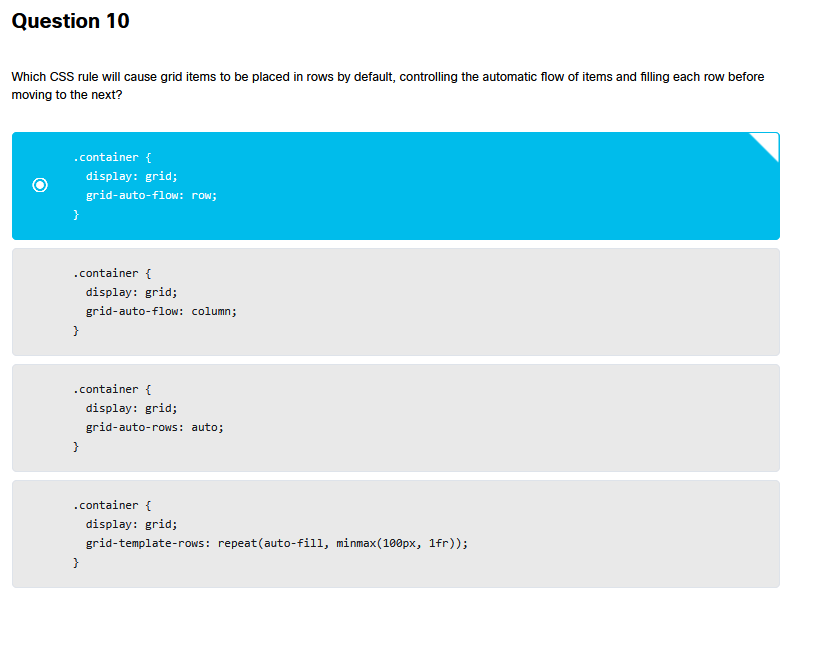Click the "grid-auto-rows: auto;" code line

point(154,427)
